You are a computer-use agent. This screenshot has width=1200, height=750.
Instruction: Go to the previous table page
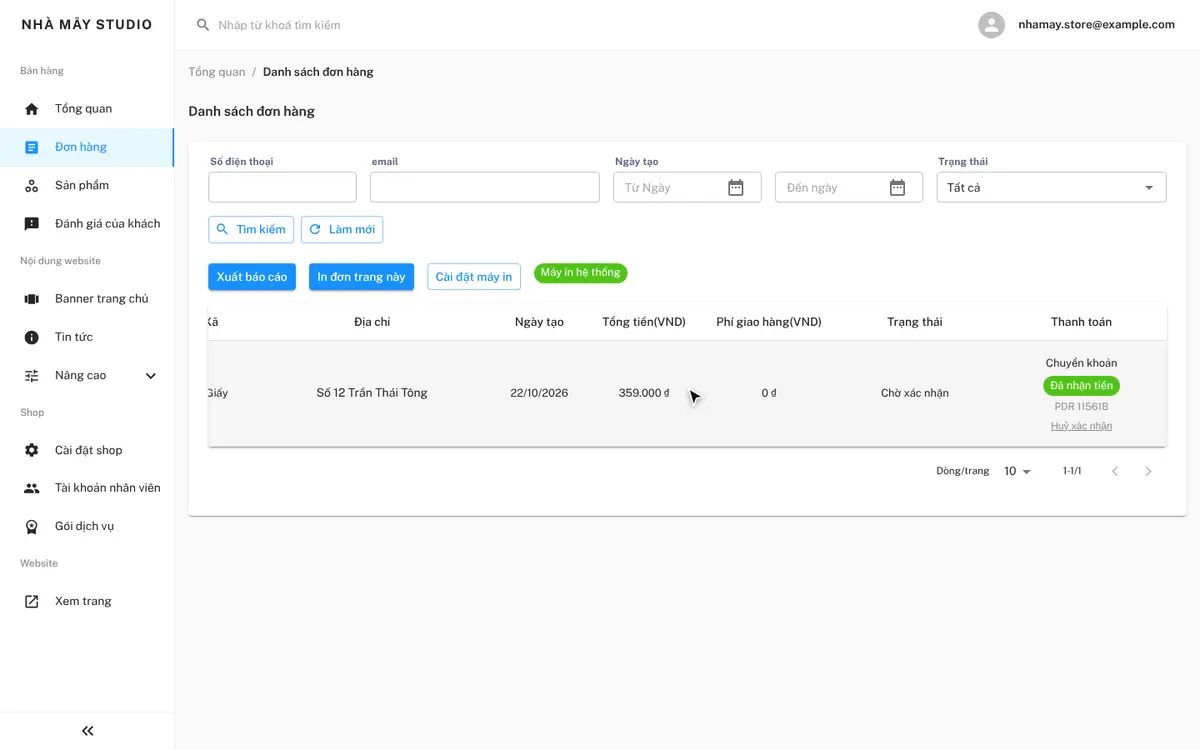pyautogui.click(x=1115, y=471)
